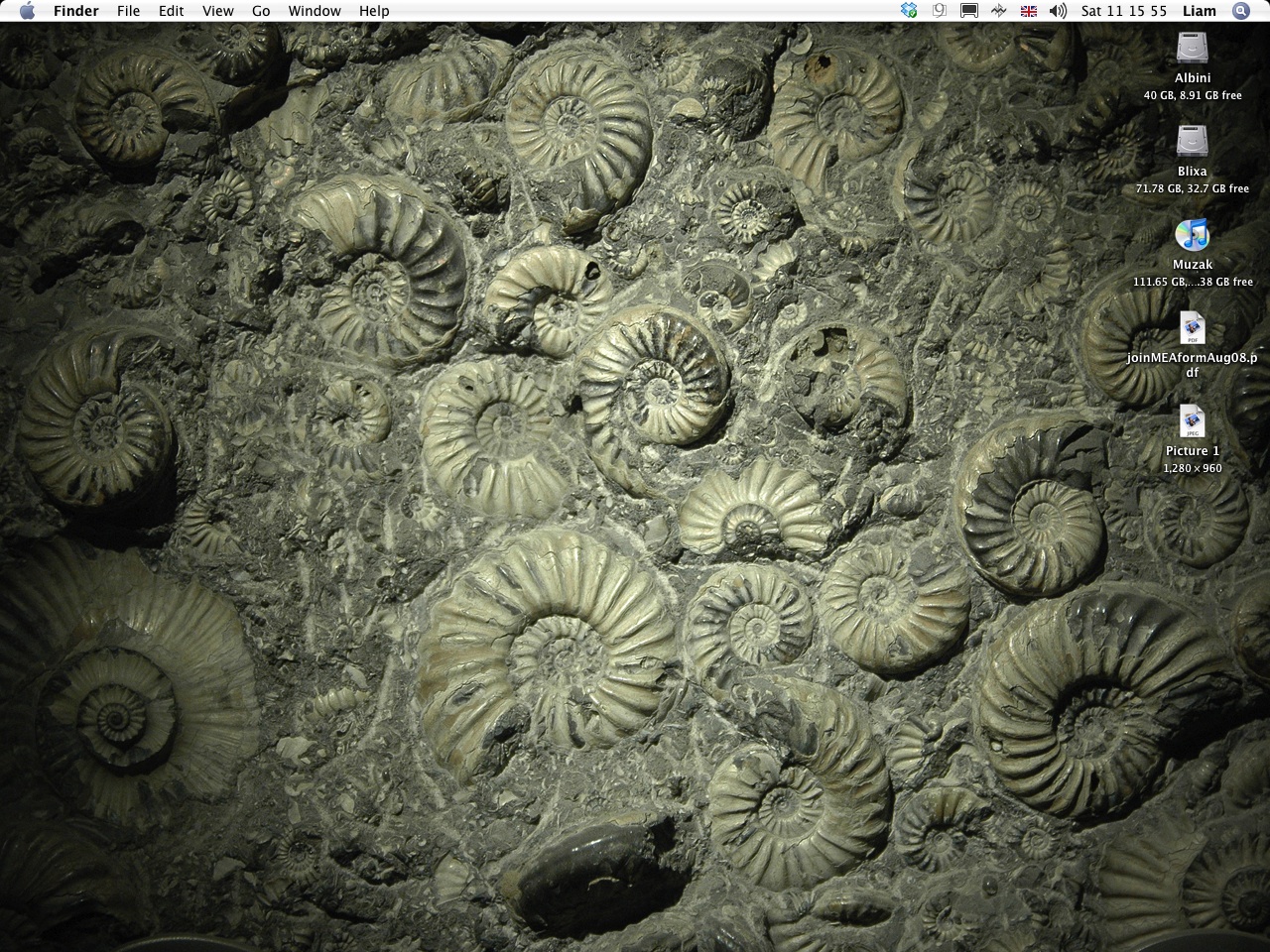Image resolution: width=1270 pixels, height=952 pixels.
Task: Expand the Go menu
Action: tap(261, 11)
